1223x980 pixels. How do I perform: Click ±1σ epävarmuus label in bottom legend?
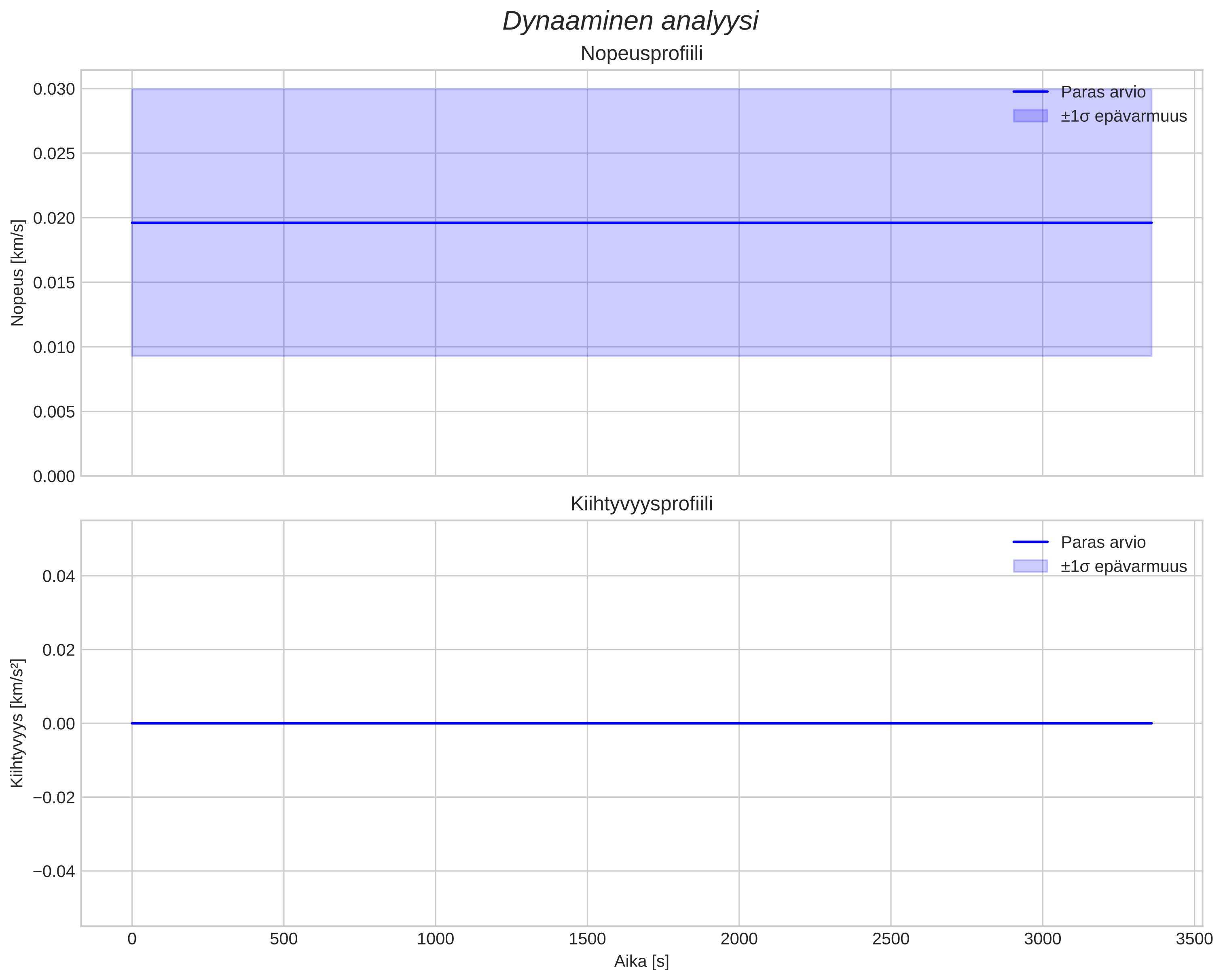click(1123, 566)
